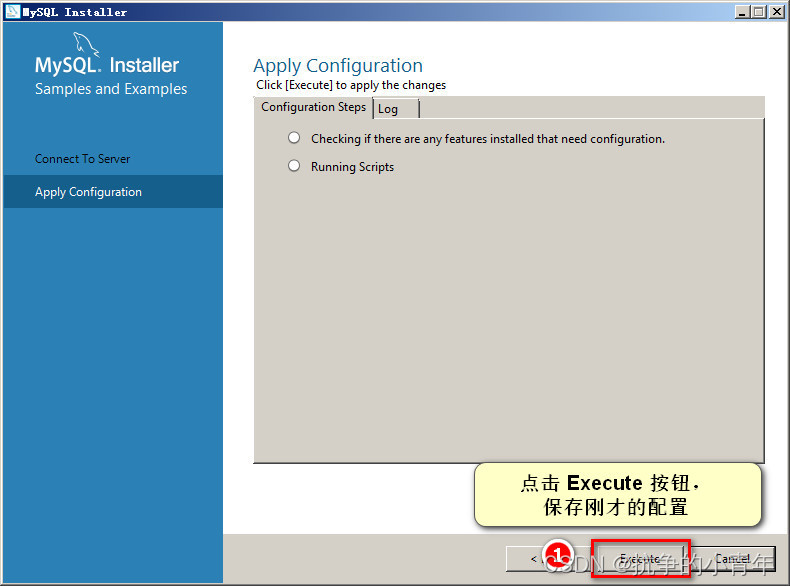This screenshot has width=790, height=586.
Task: Switch to the Log tab
Action: coord(396,109)
